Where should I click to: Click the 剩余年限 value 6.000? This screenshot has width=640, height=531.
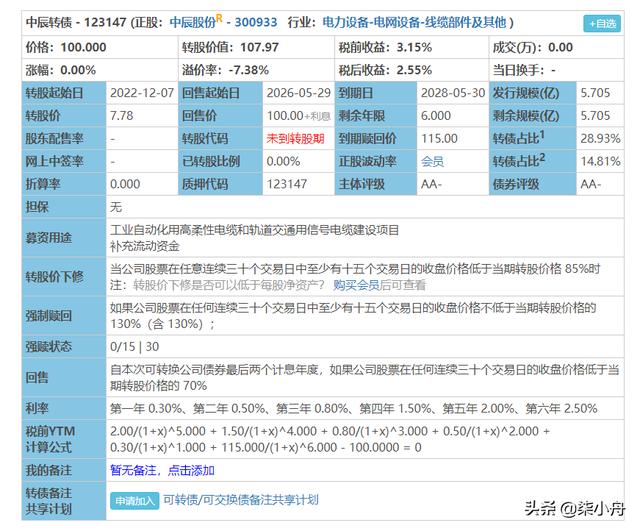436,116
